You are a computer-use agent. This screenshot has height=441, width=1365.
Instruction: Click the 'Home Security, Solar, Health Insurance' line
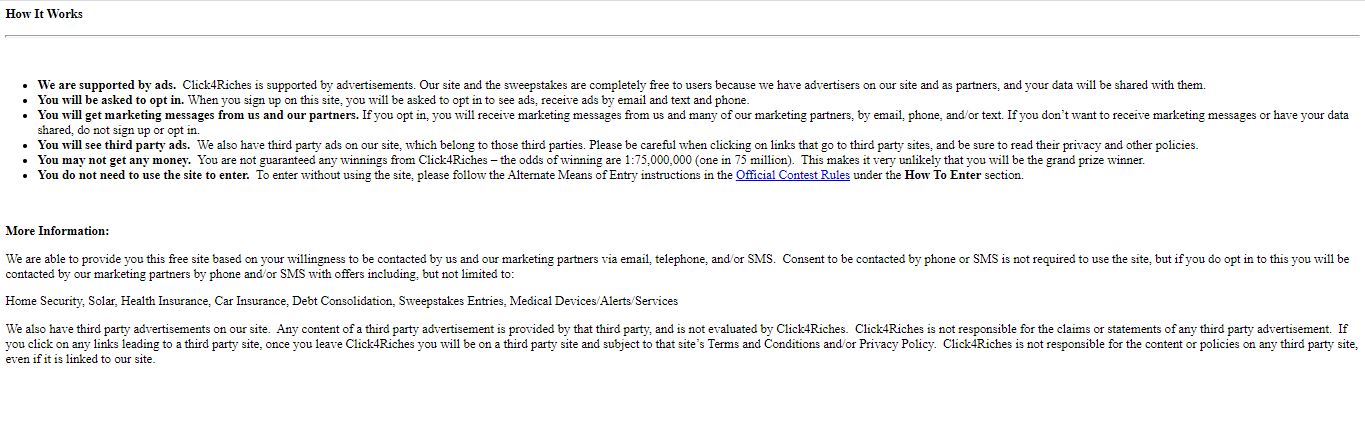click(x=341, y=301)
